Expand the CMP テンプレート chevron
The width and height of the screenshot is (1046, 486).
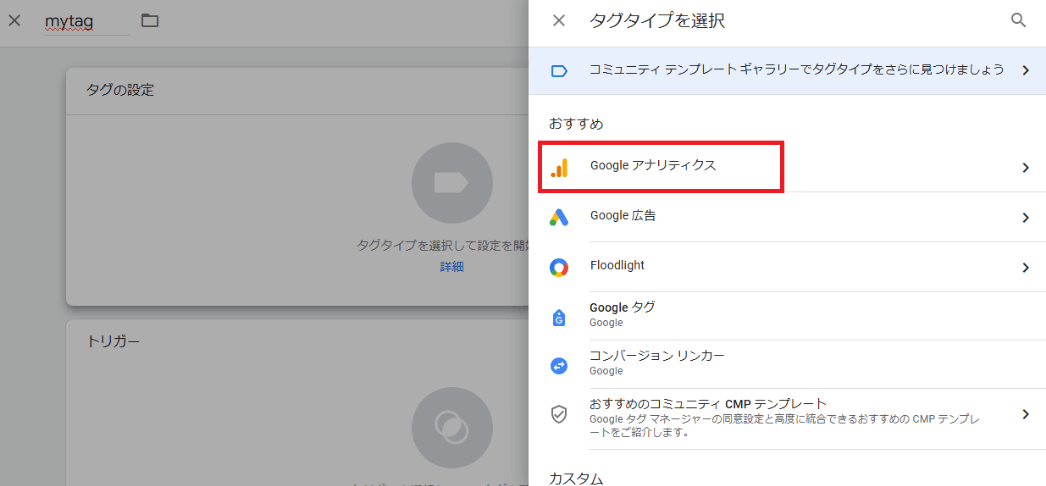coord(1026,414)
